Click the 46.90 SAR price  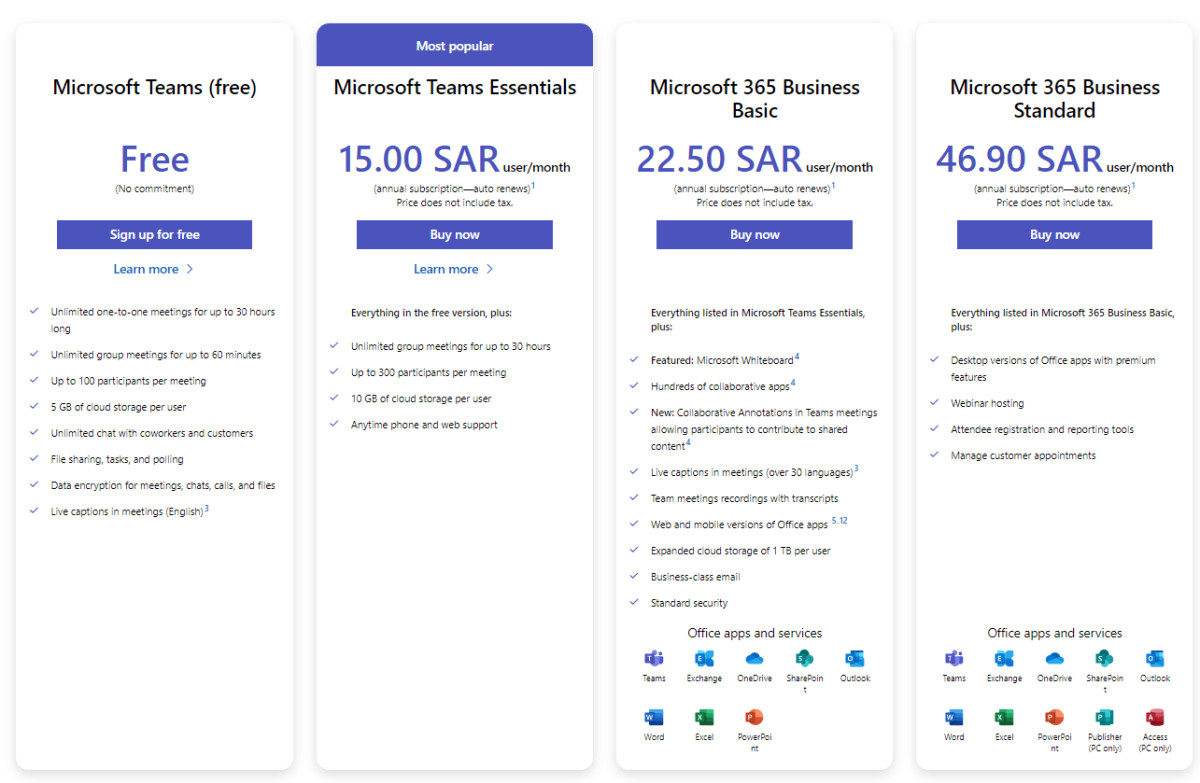(1019, 159)
